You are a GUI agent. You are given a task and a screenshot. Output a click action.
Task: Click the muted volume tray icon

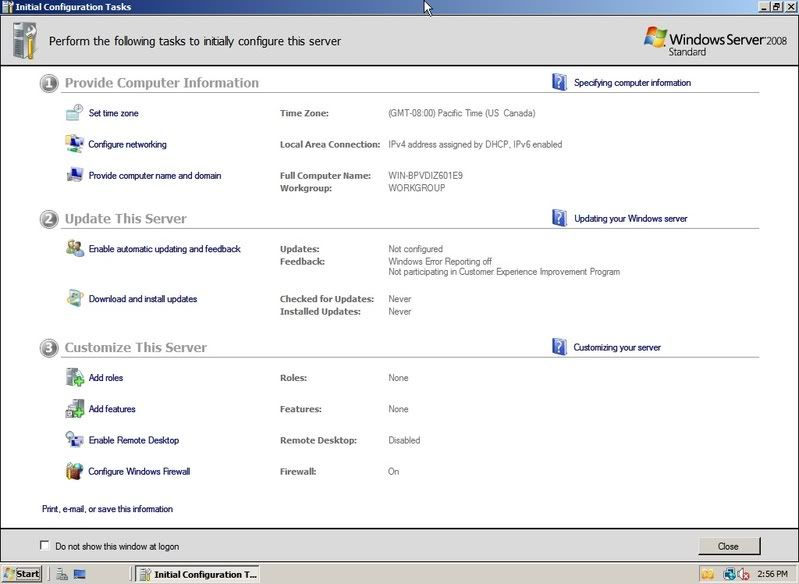742,574
